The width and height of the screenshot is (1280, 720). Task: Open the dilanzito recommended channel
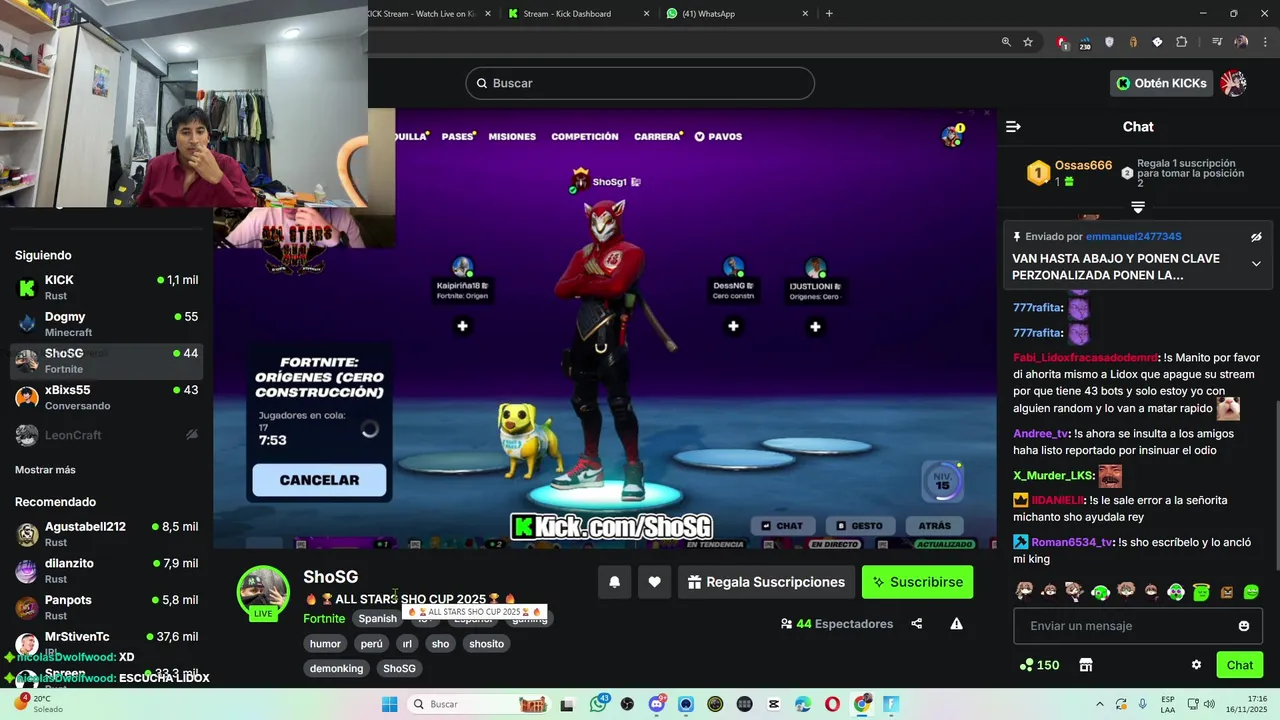106,571
